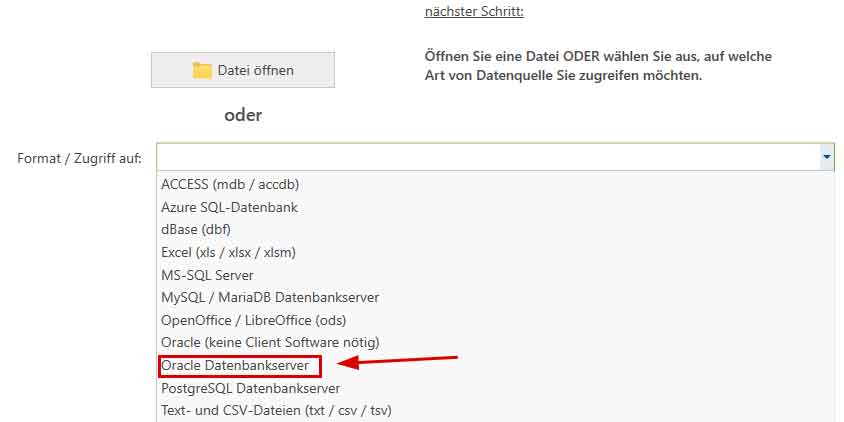
Task: Choose PostgreSQL Datenbankserver option
Action: click(x=250, y=388)
